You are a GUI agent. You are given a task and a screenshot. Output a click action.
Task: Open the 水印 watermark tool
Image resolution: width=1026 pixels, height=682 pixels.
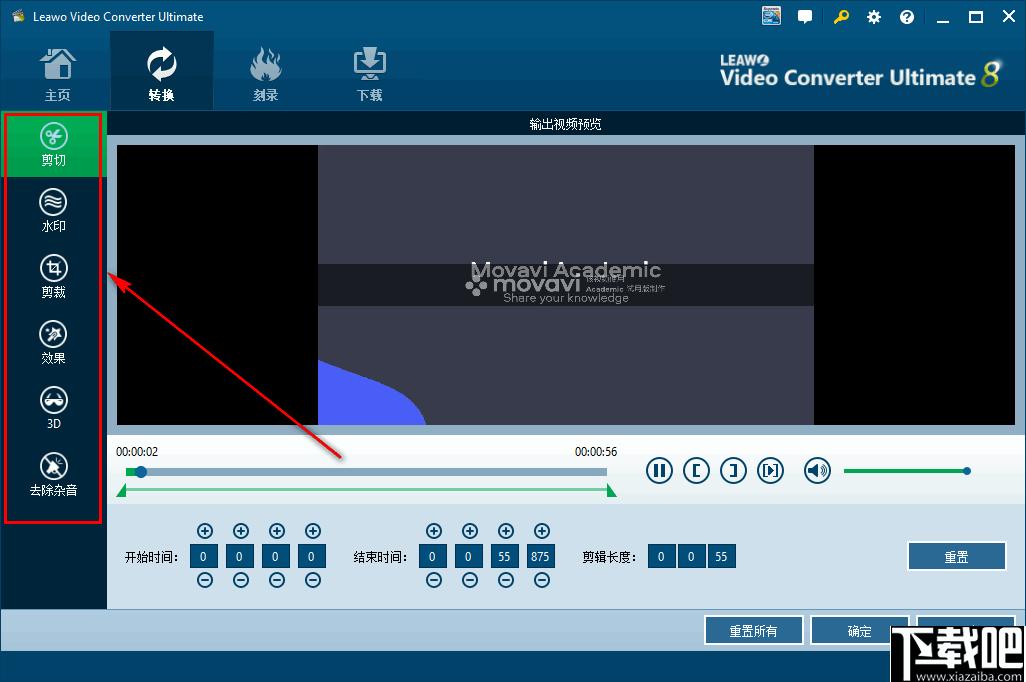tap(54, 211)
